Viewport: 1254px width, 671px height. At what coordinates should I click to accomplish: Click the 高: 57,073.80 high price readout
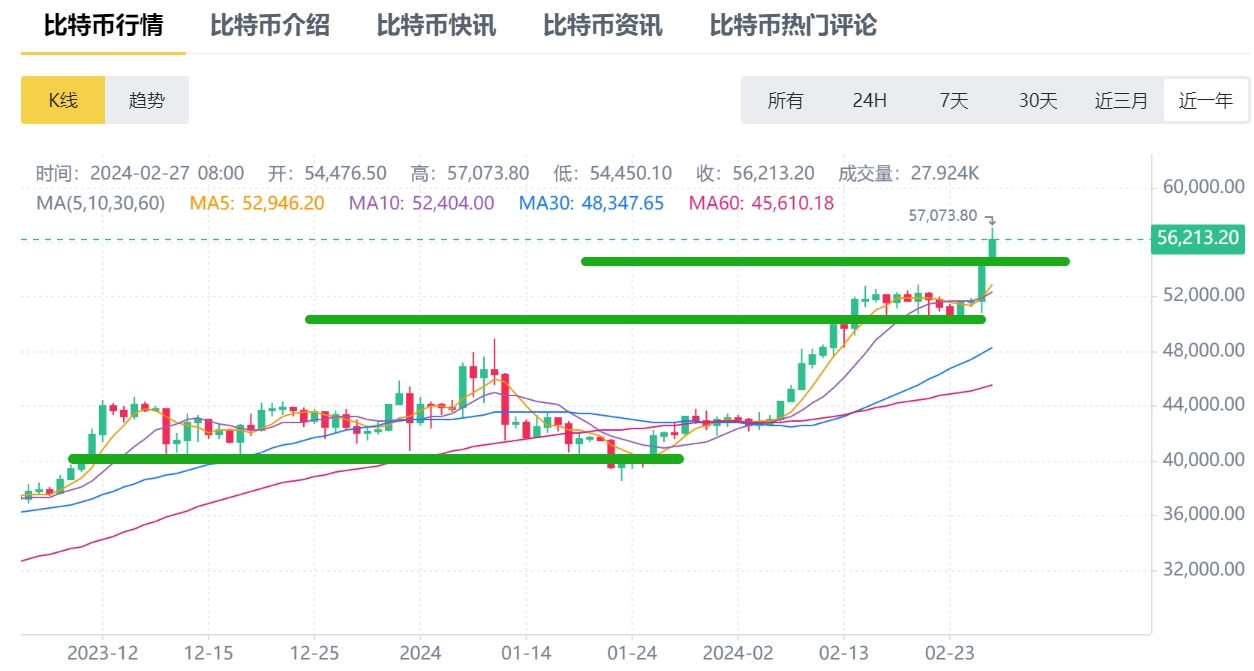tap(470, 173)
